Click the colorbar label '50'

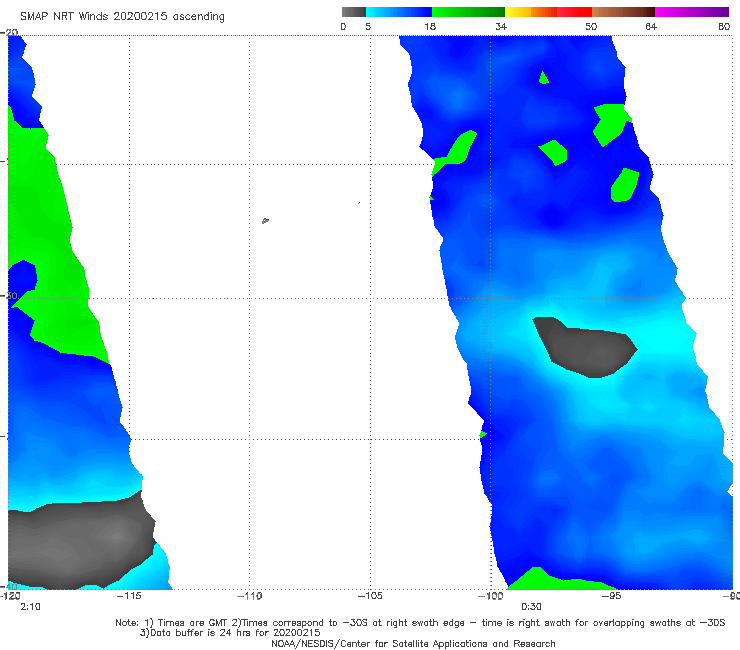[591, 26]
